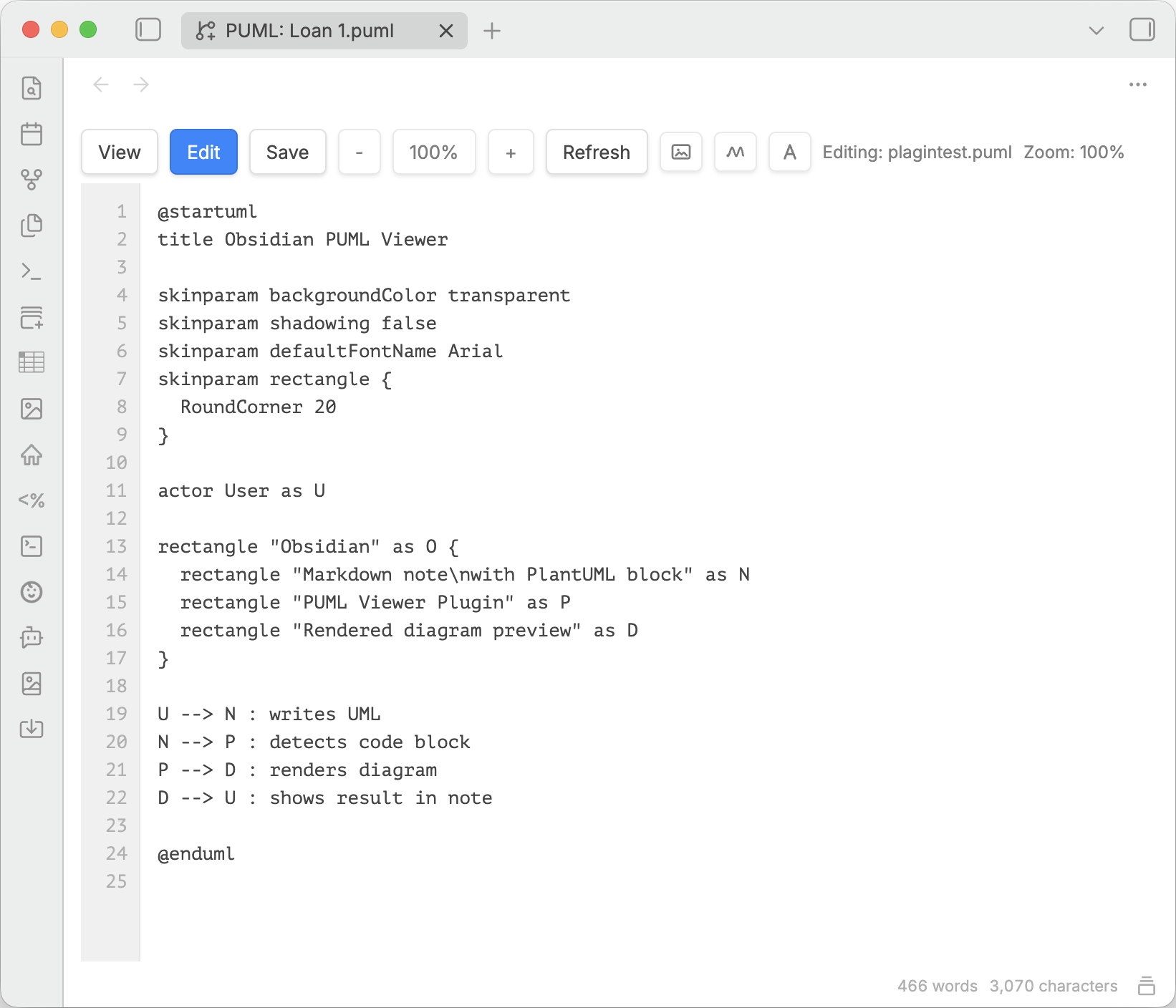
Task: Open the calendar daily note icon
Action: [32, 134]
